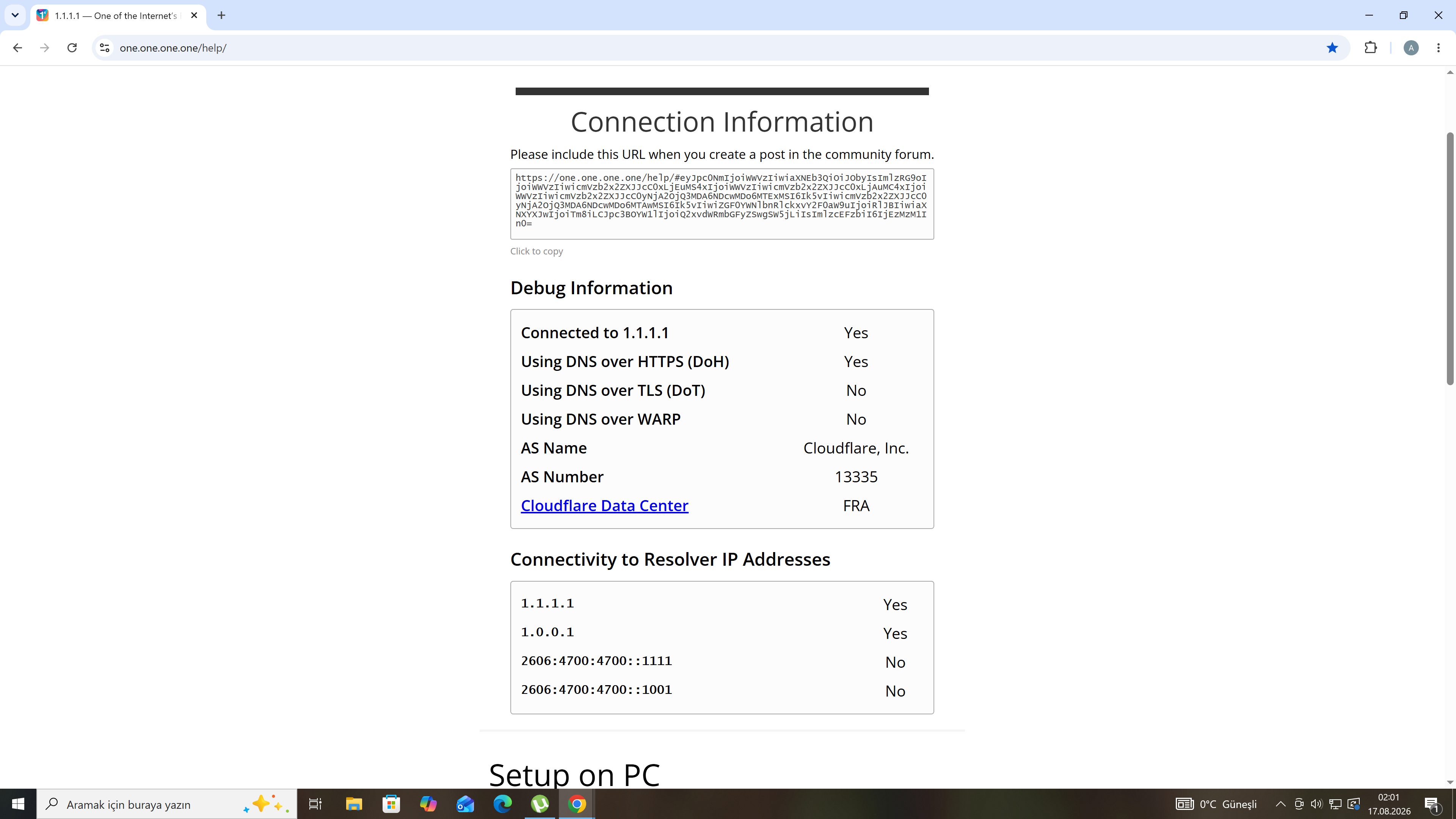Click the 2606:4700:4700::1111 resolver address
1456x819 pixels.
pos(596,661)
